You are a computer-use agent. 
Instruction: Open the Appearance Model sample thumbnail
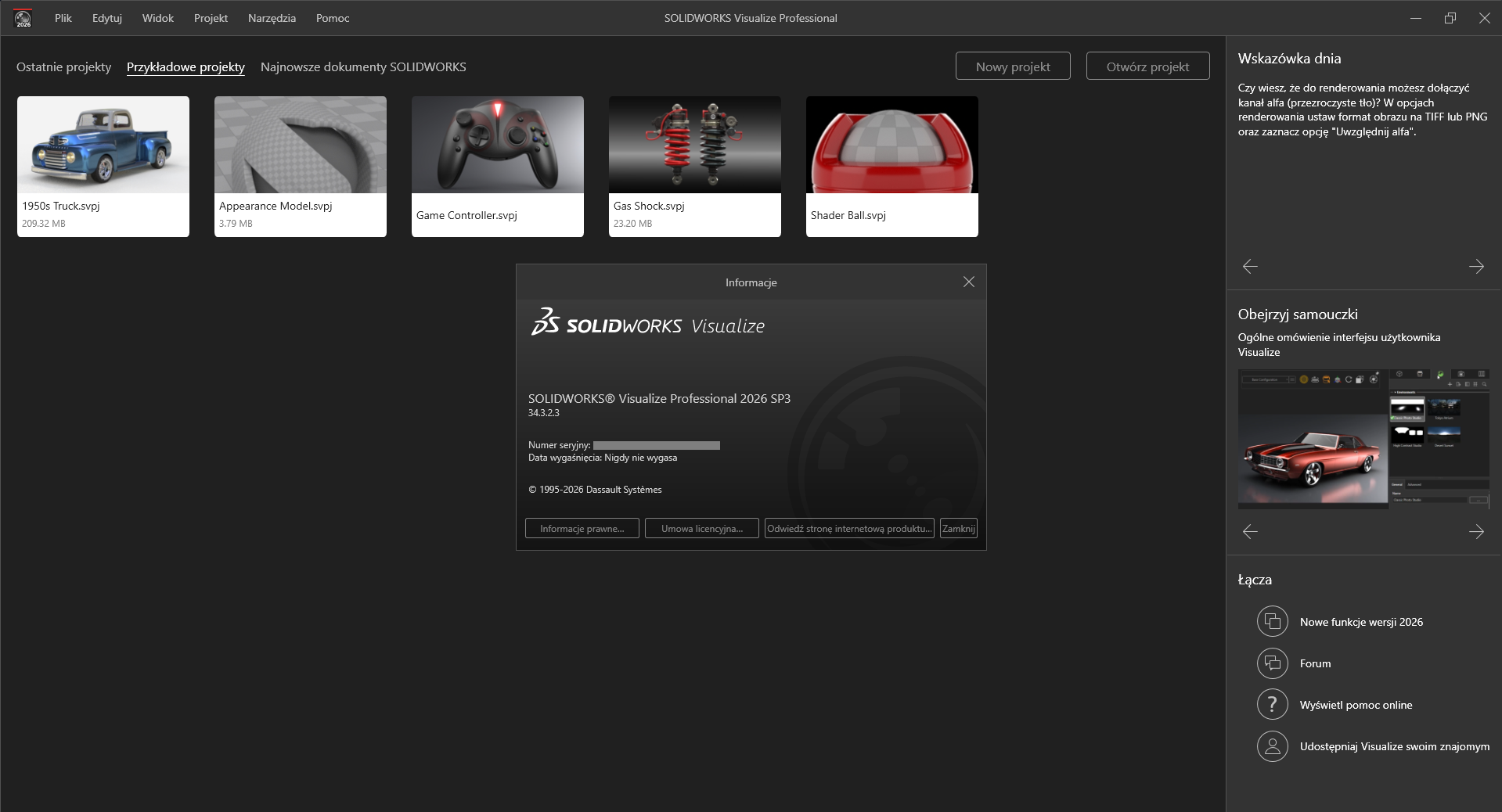pyautogui.click(x=301, y=145)
